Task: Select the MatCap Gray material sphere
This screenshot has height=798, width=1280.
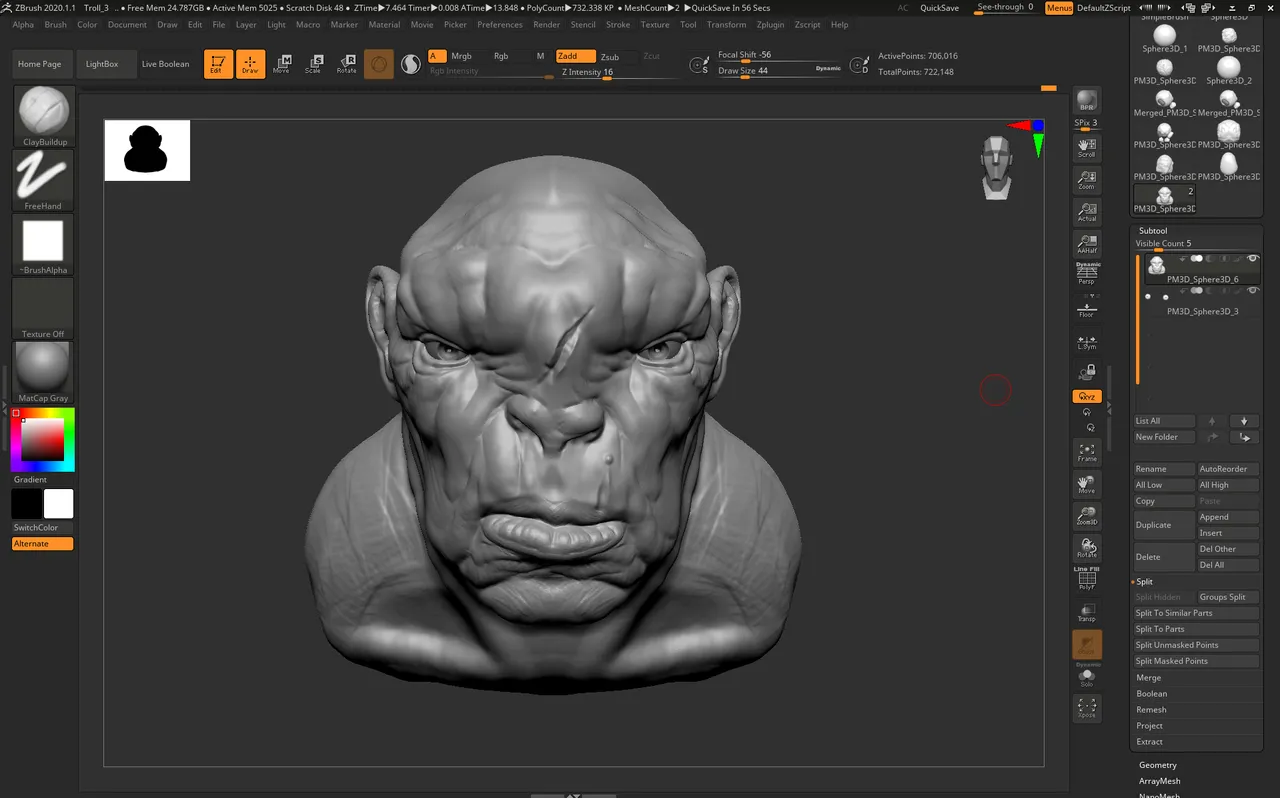Action: [43, 372]
